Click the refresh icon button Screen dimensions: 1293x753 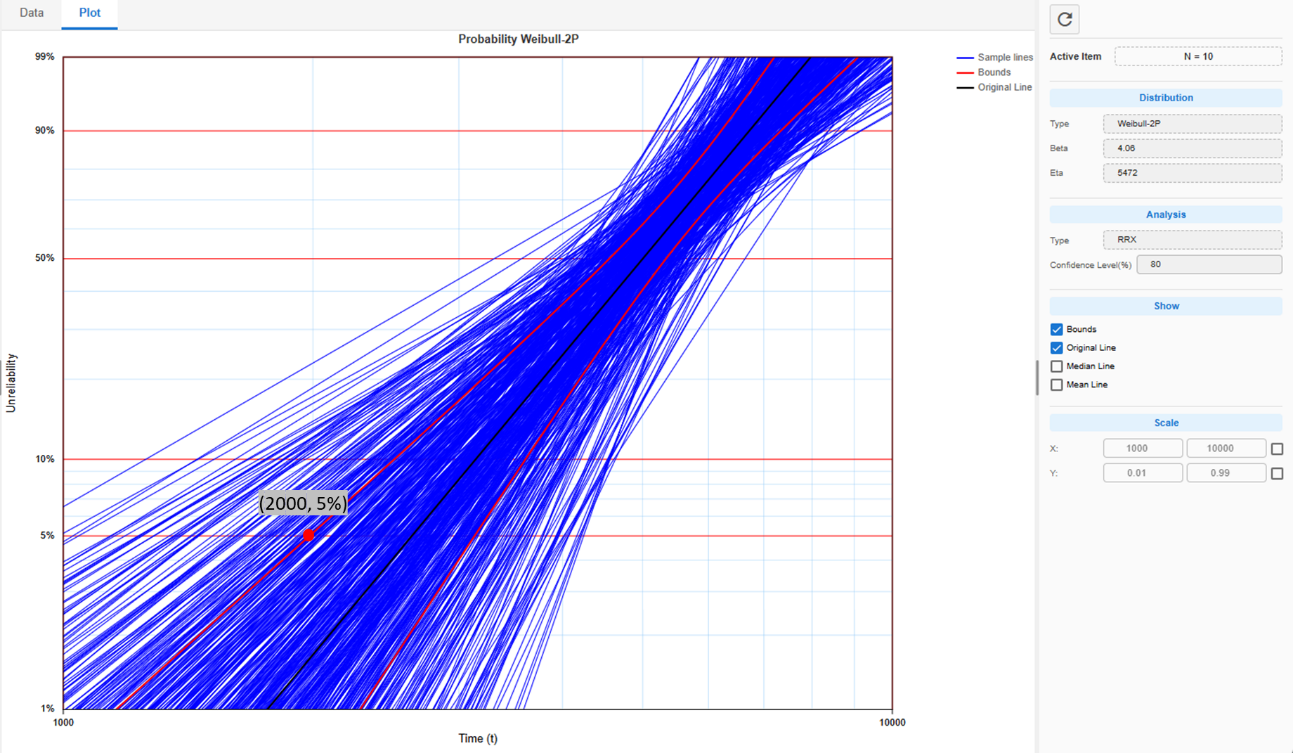click(x=1065, y=19)
